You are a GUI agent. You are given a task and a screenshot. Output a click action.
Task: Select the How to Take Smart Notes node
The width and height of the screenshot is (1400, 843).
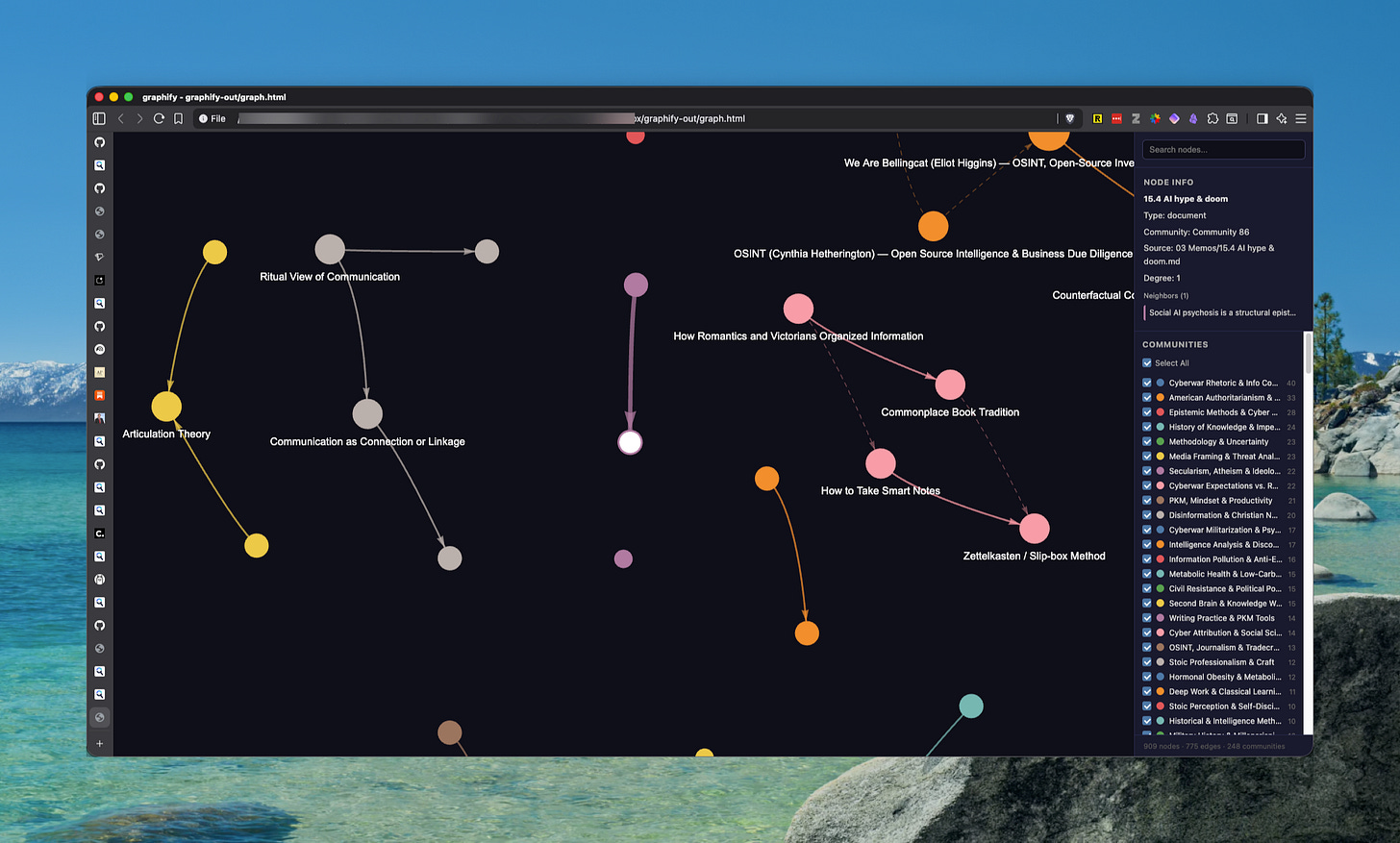(x=880, y=463)
